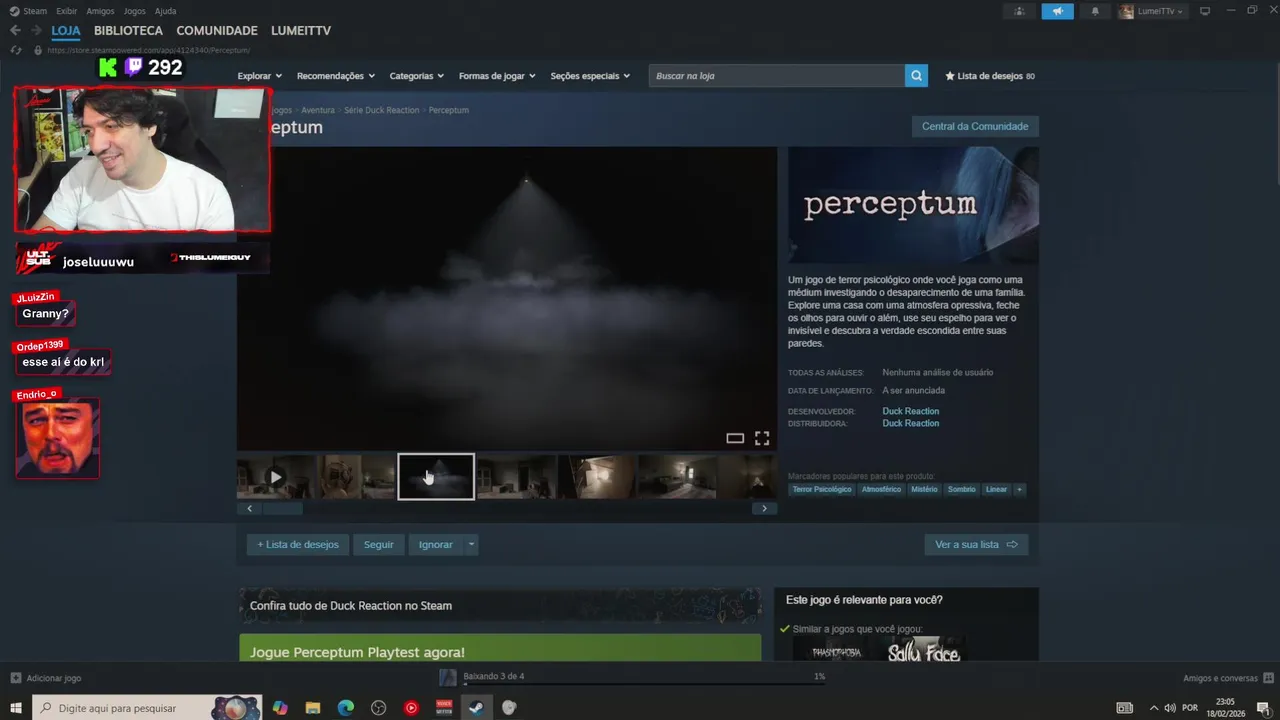The image size is (1280, 720).
Task: Open the Amigos e conversas chat icon
Action: [x=1268, y=678]
